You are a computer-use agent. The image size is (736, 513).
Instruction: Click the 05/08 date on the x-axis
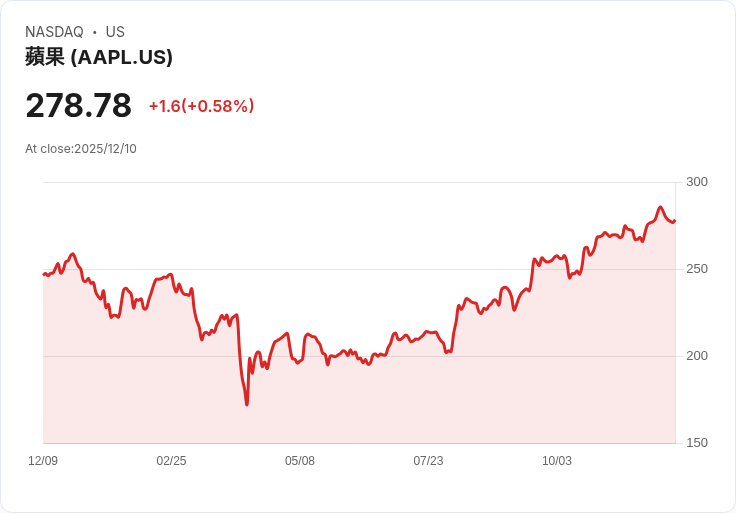click(300, 461)
